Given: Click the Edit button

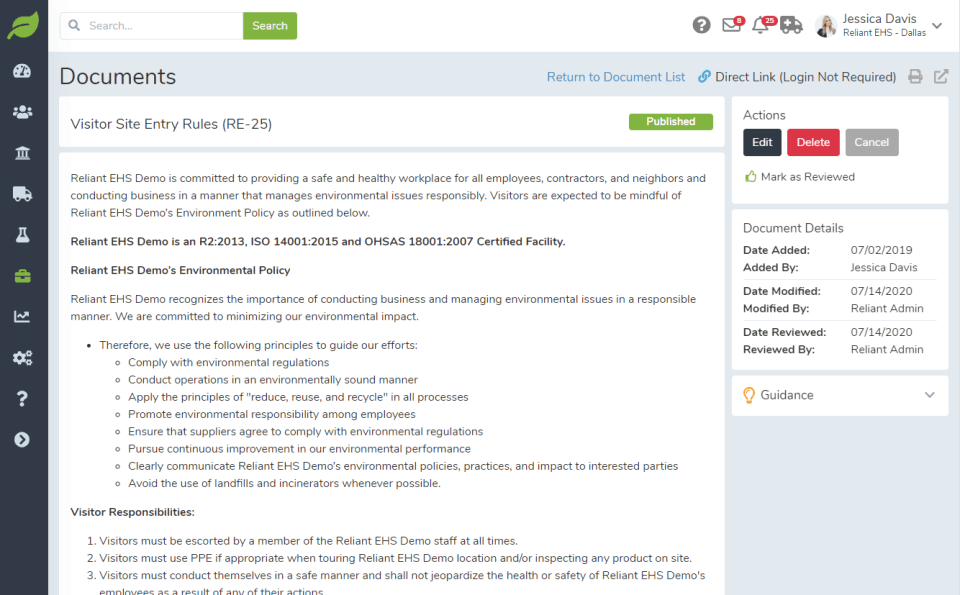Looking at the screenshot, I should (x=762, y=142).
